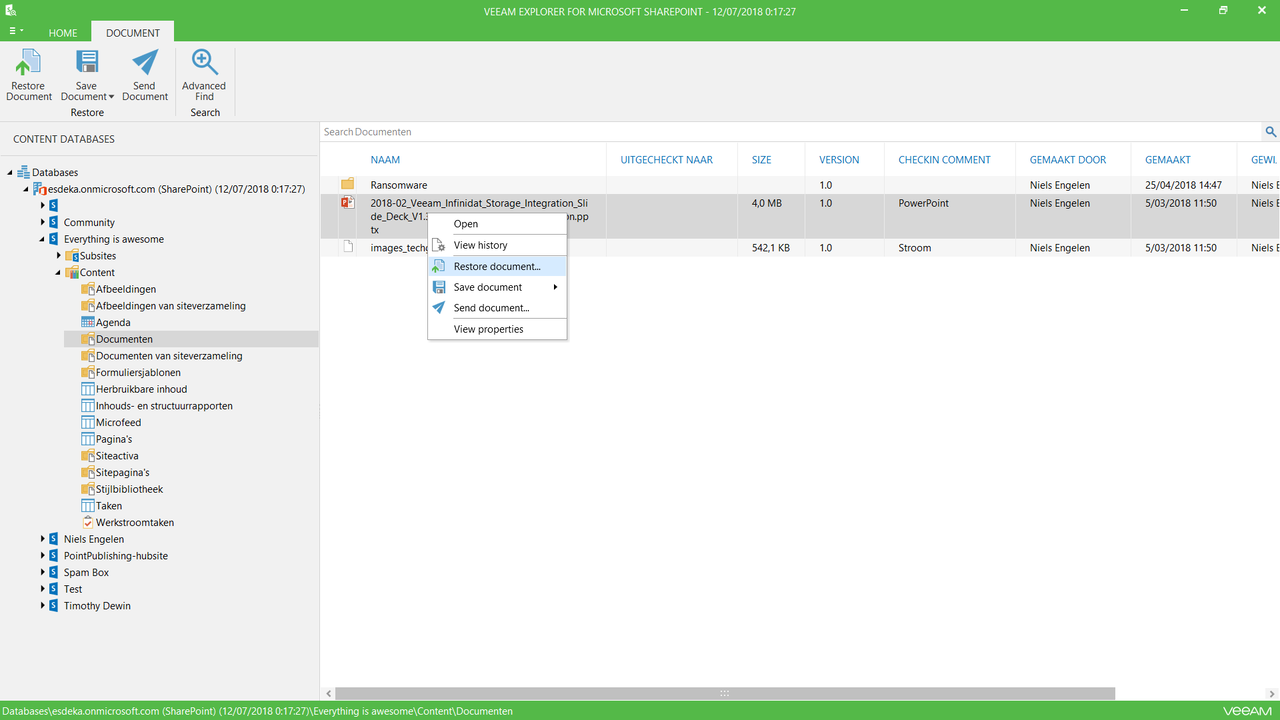This screenshot has width=1280, height=720.
Task: Collapse the Everything is awesome node
Action: (43, 239)
